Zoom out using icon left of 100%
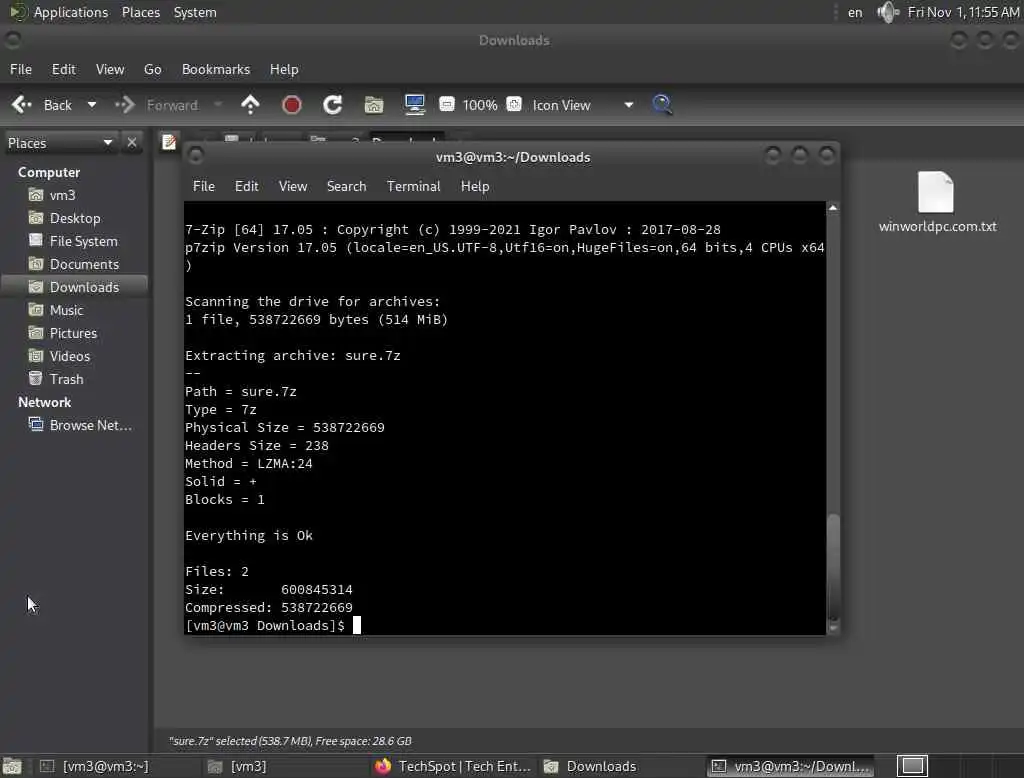Image resolution: width=1024 pixels, height=778 pixels. (x=447, y=104)
